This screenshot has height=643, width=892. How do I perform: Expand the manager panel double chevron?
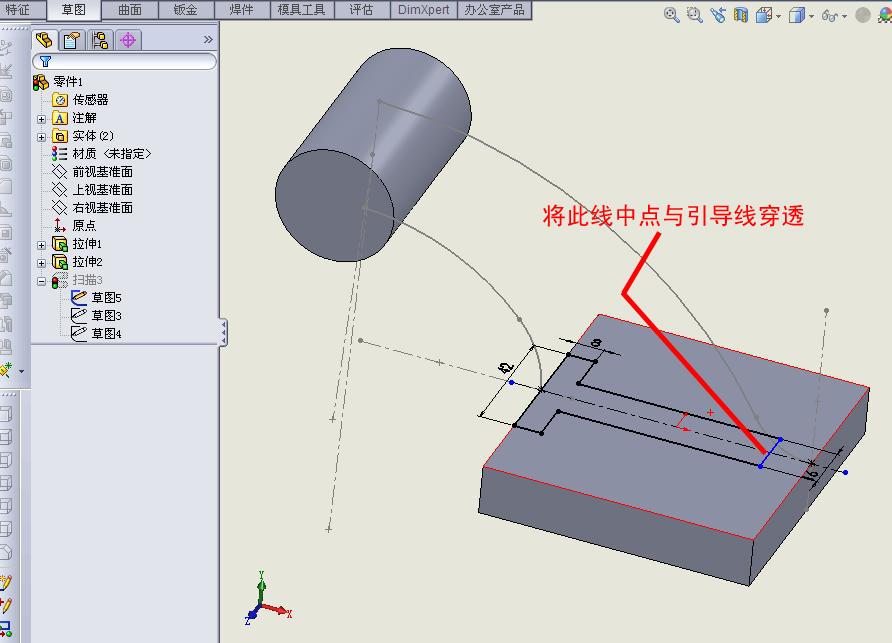[208, 39]
